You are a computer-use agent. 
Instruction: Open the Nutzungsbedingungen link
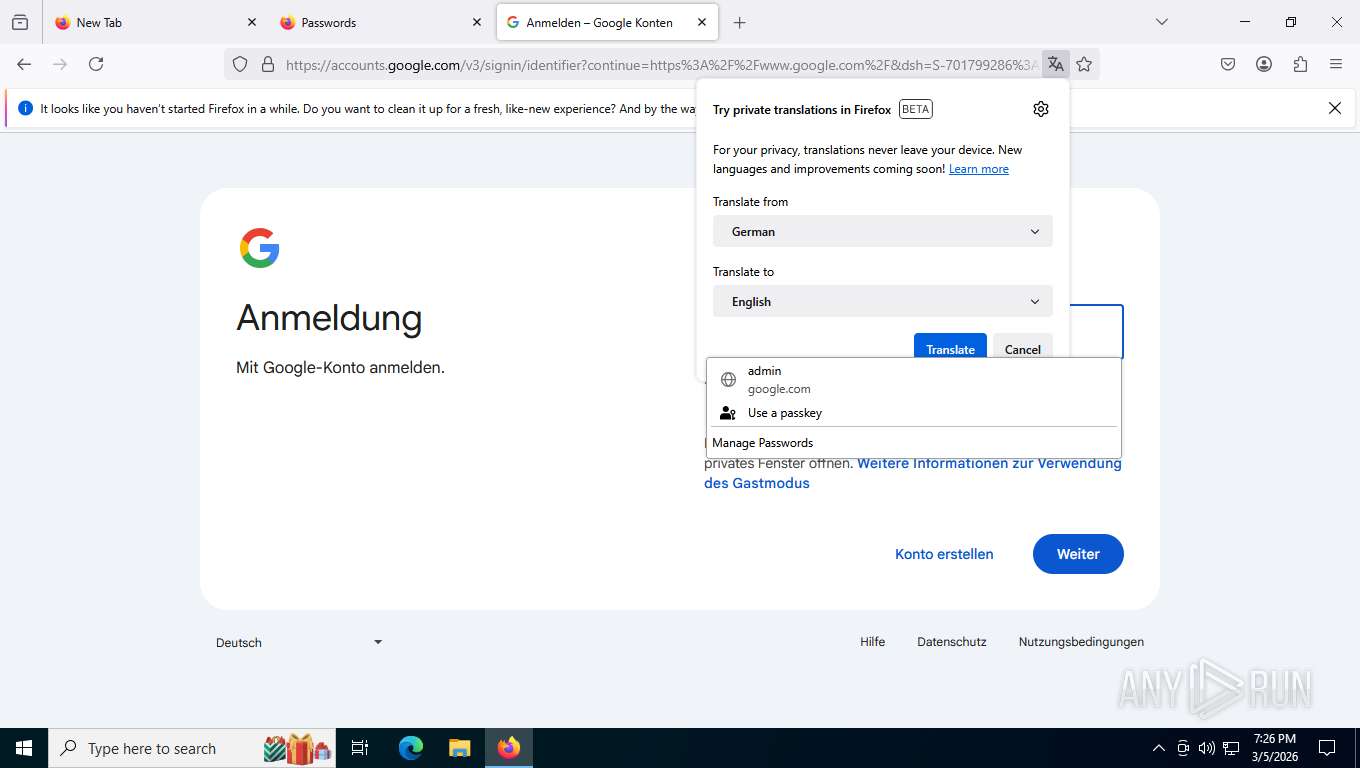pyautogui.click(x=1081, y=642)
